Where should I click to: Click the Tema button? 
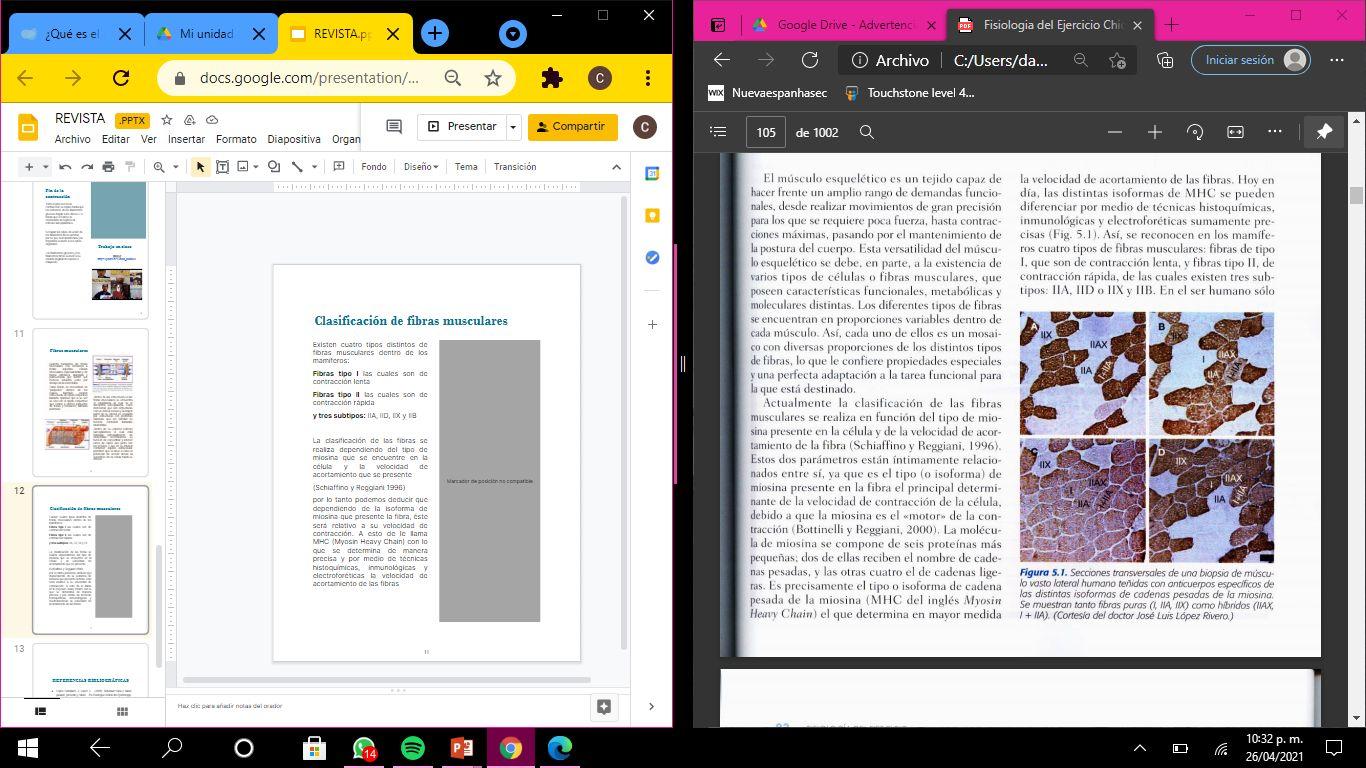[466, 167]
